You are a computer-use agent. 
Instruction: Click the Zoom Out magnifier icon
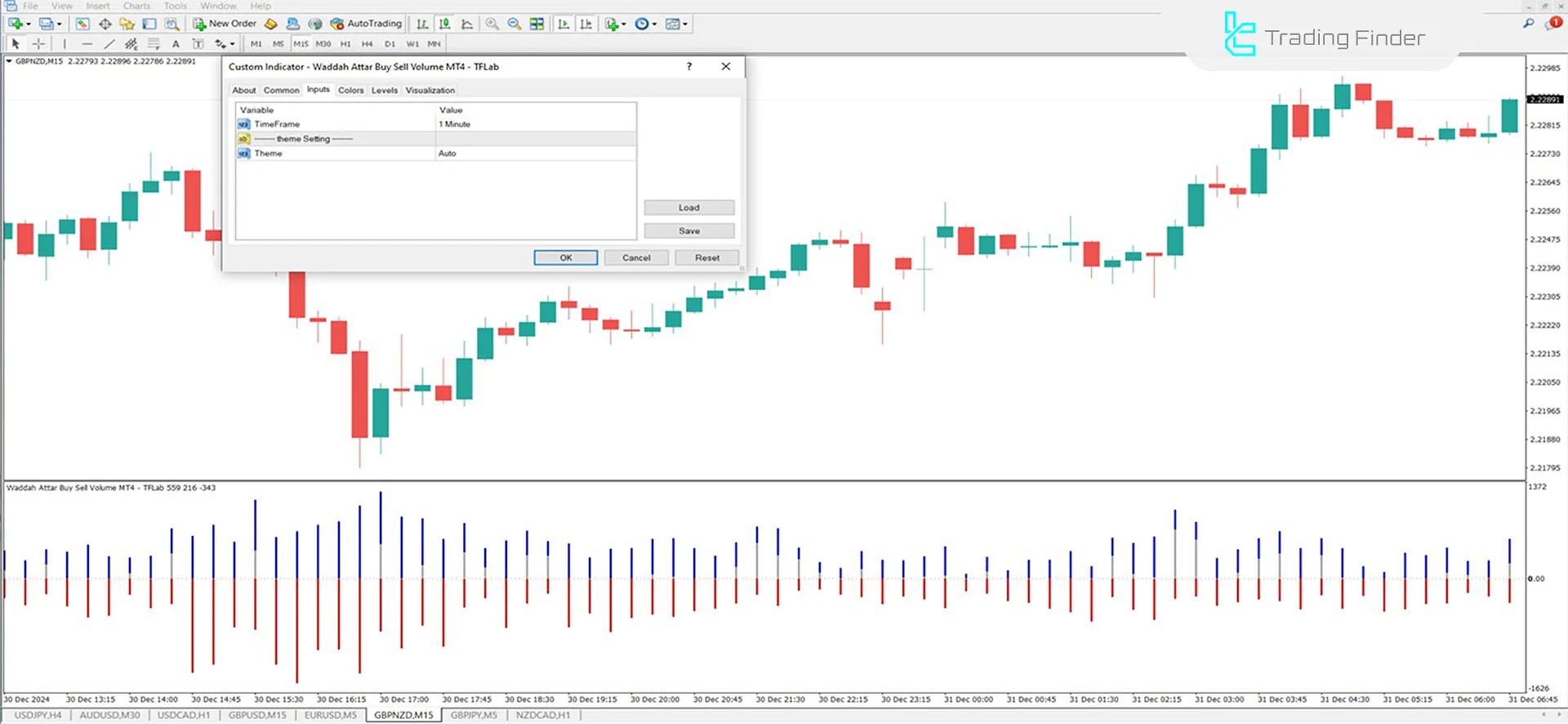click(x=514, y=24)
